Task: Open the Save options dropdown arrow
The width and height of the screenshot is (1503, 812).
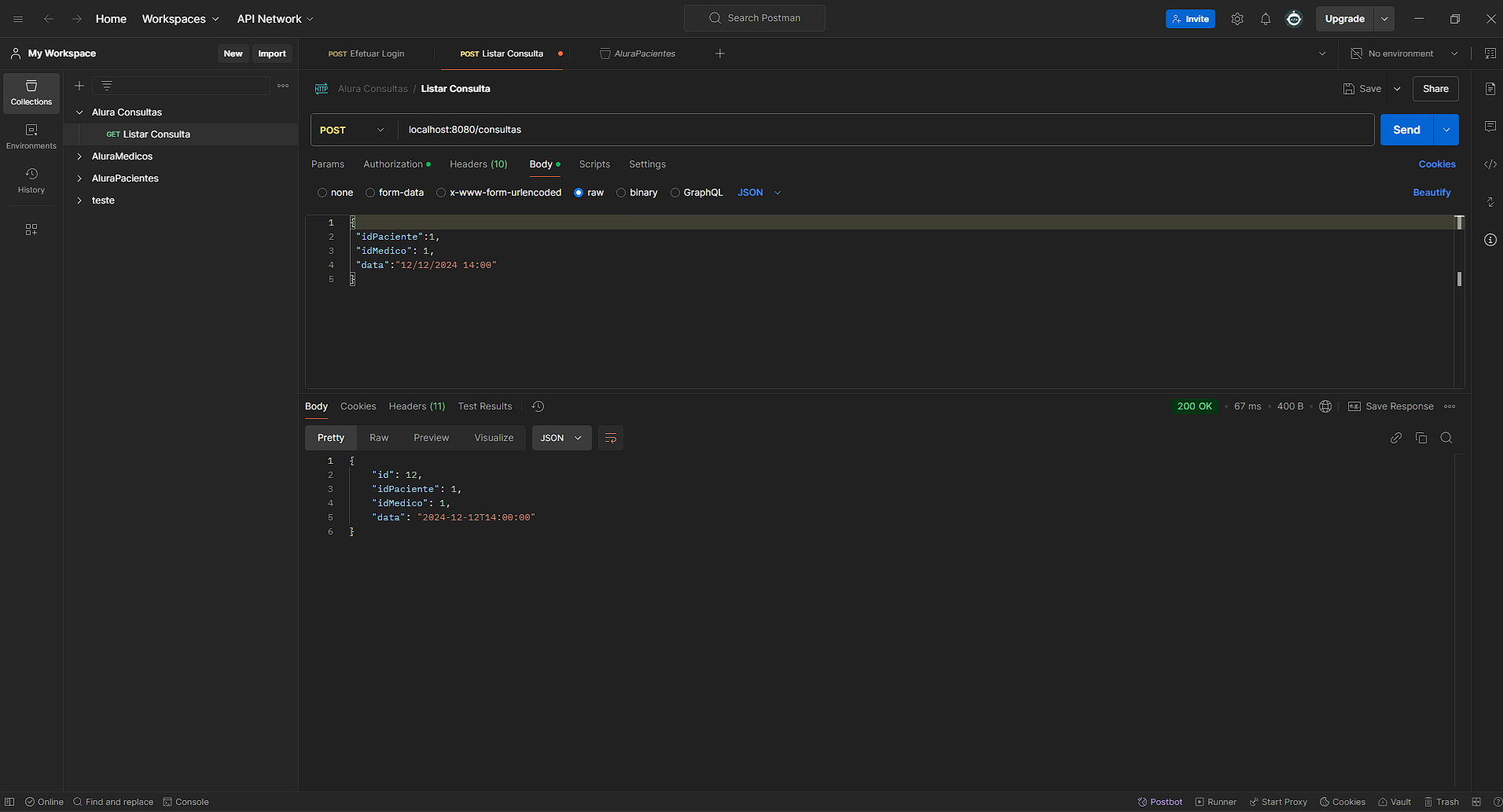Action: (x=1397, y=89)
